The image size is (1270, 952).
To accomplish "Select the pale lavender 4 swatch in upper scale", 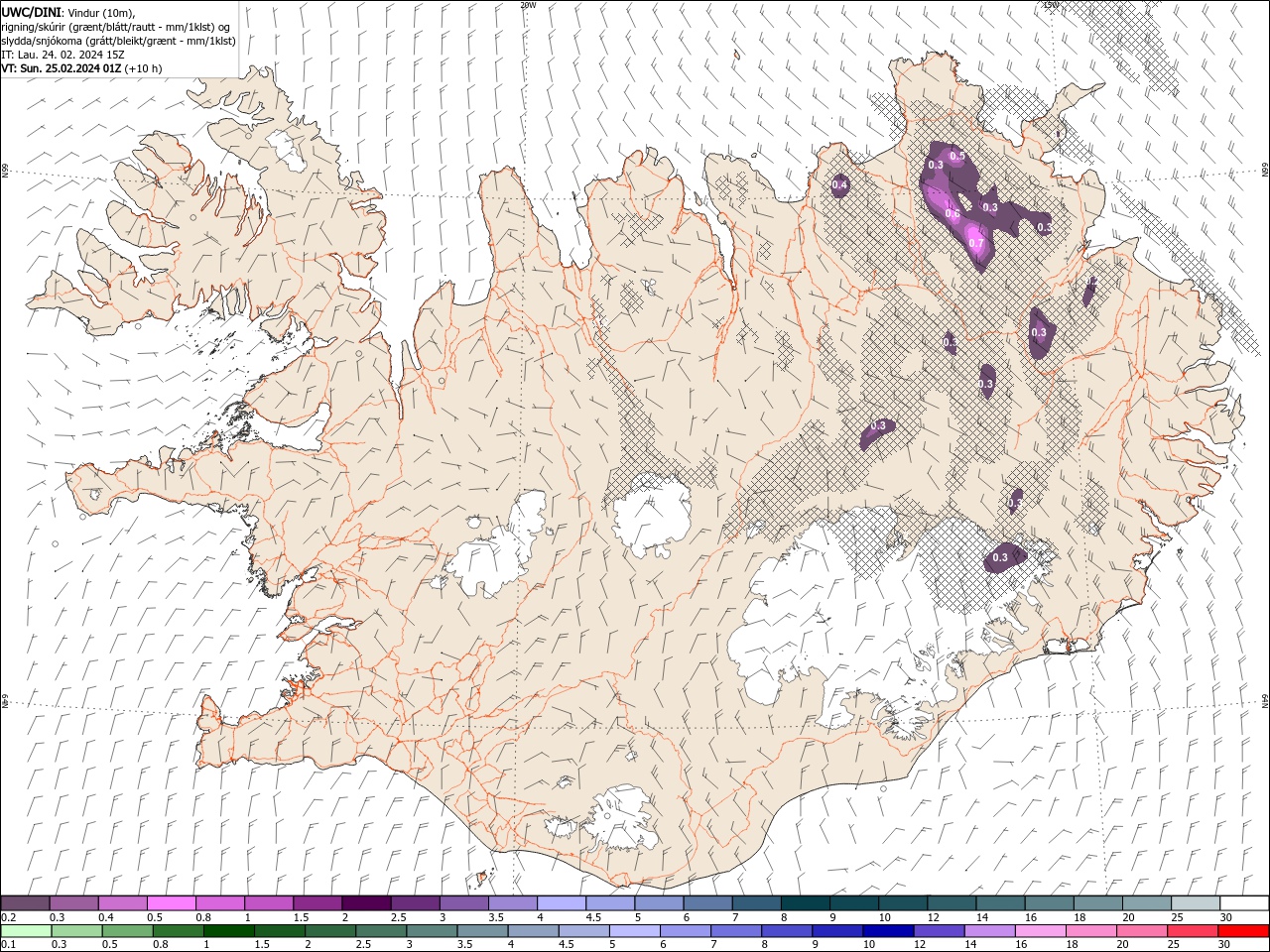I will 561,903.
